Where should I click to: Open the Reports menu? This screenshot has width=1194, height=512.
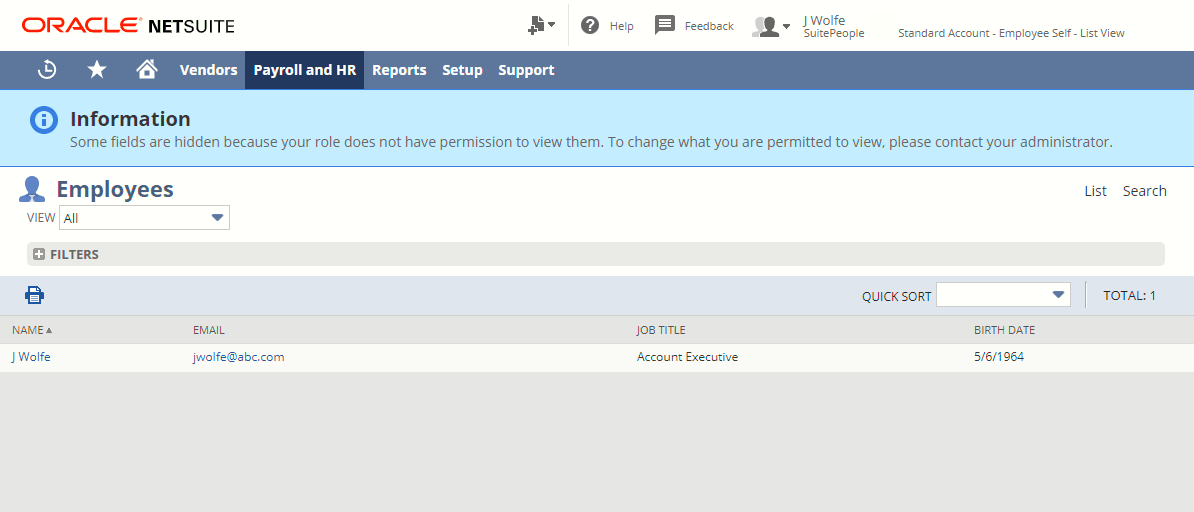coord(399,70)
